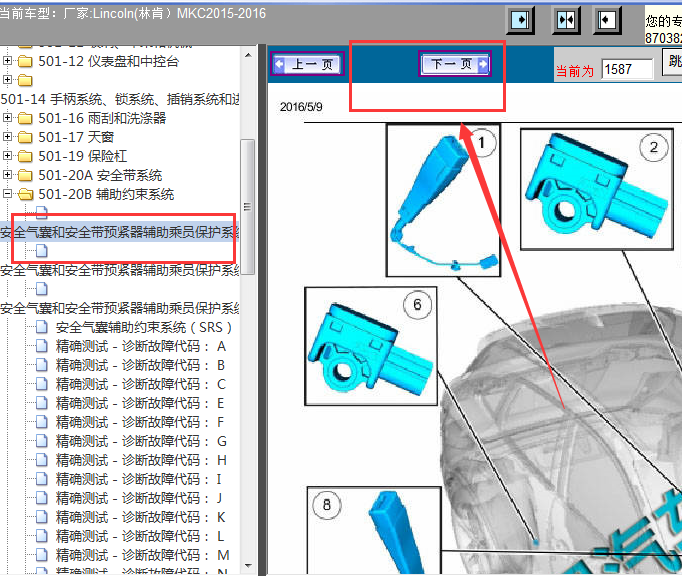Click the 501-16 folder icon
Viewport: 682px width, 576px height.
pos(25,118)
